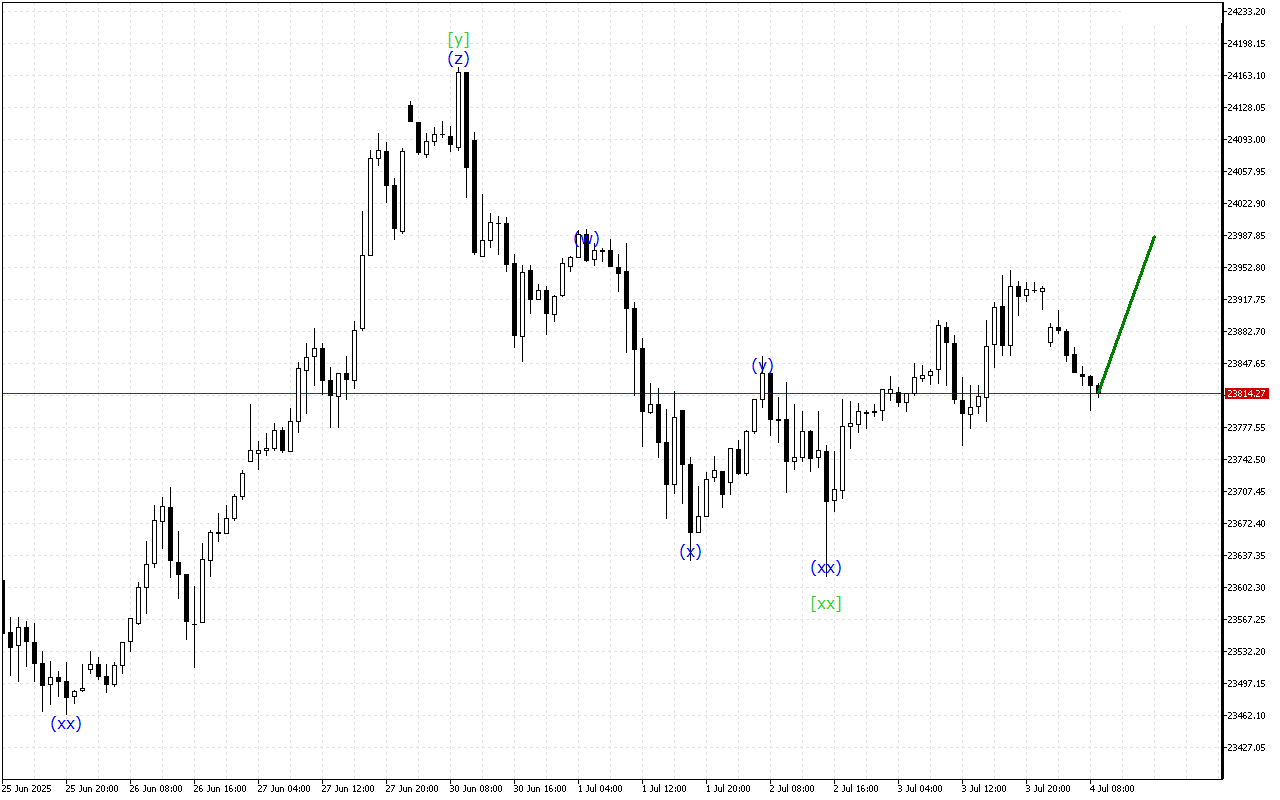This screenshot has width=1280, height=800.
Task: Click the 25 Jun 2025 date label
Action: pyautogui.click(x=26, y=789)
